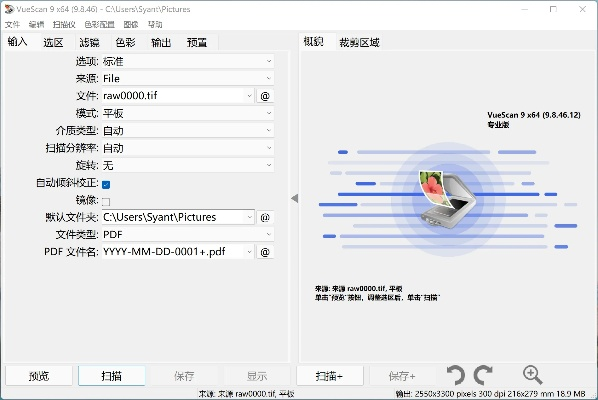Enable 镜像 checkbox
Viewport: 598px width, 400px height.
[106, 201]
